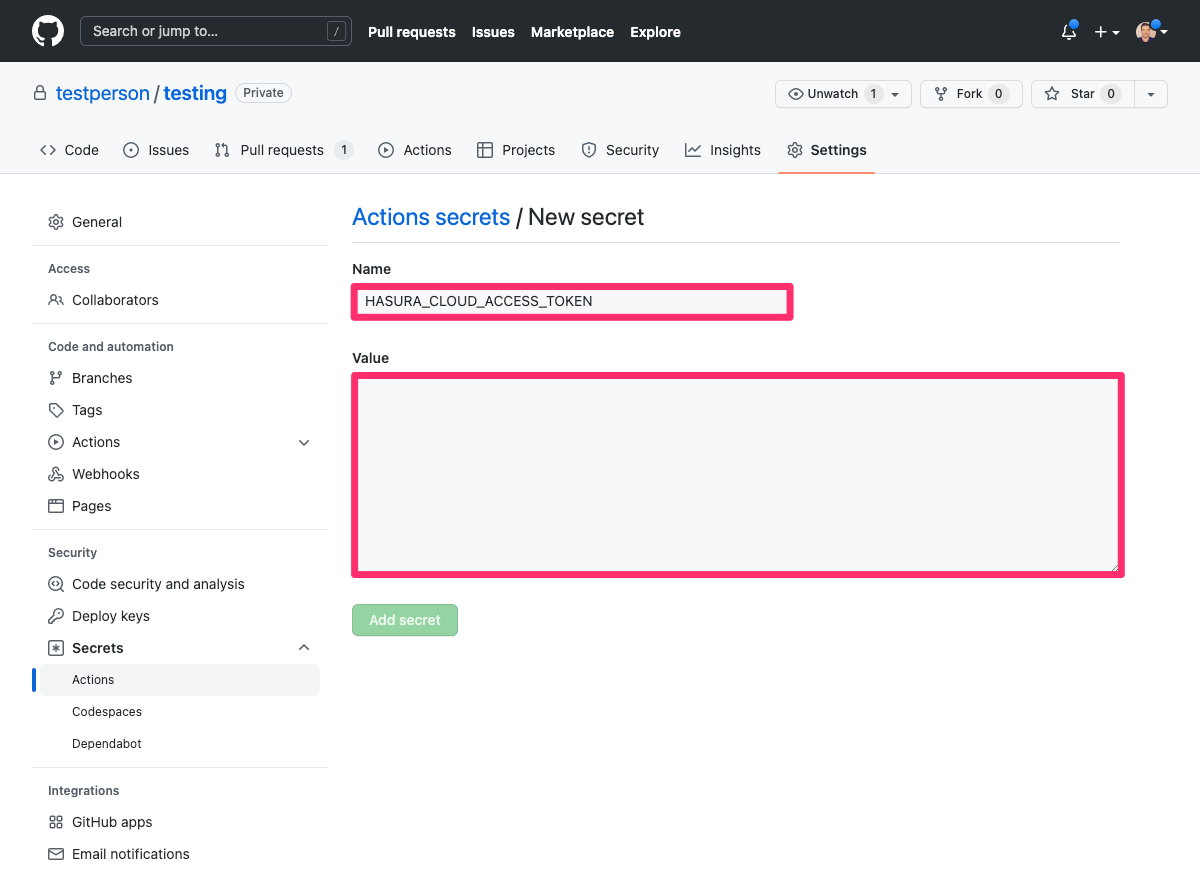The image size is (1200, 875).
Task: Click the Tags label icon in sidebar
Action: click(55, 410)
